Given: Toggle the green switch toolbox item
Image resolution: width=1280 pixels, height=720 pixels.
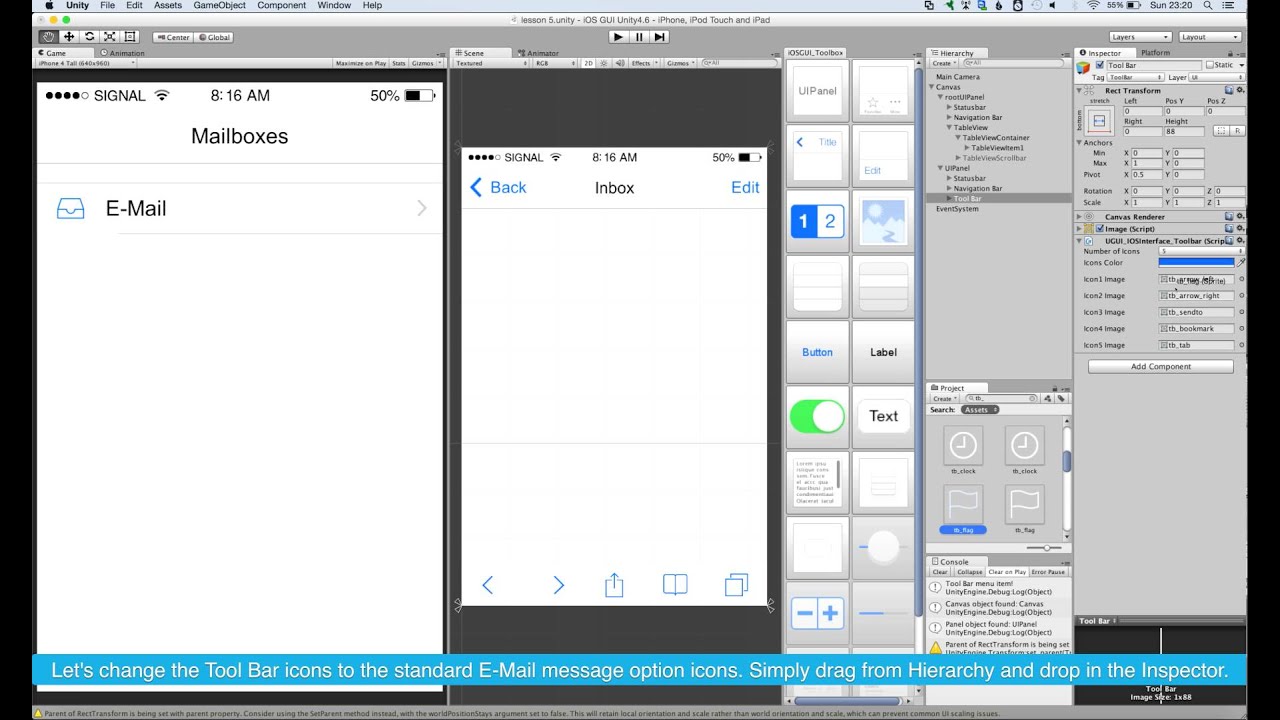Looking at the screenshot, I should point(817,416).
